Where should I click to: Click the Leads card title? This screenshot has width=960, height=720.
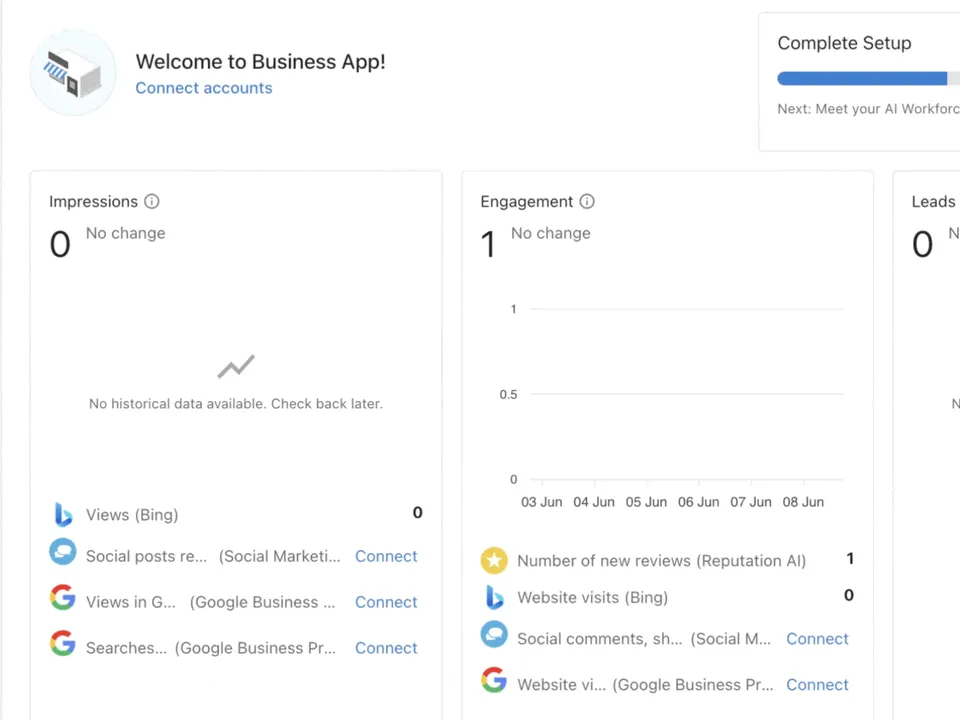point(933,201)
